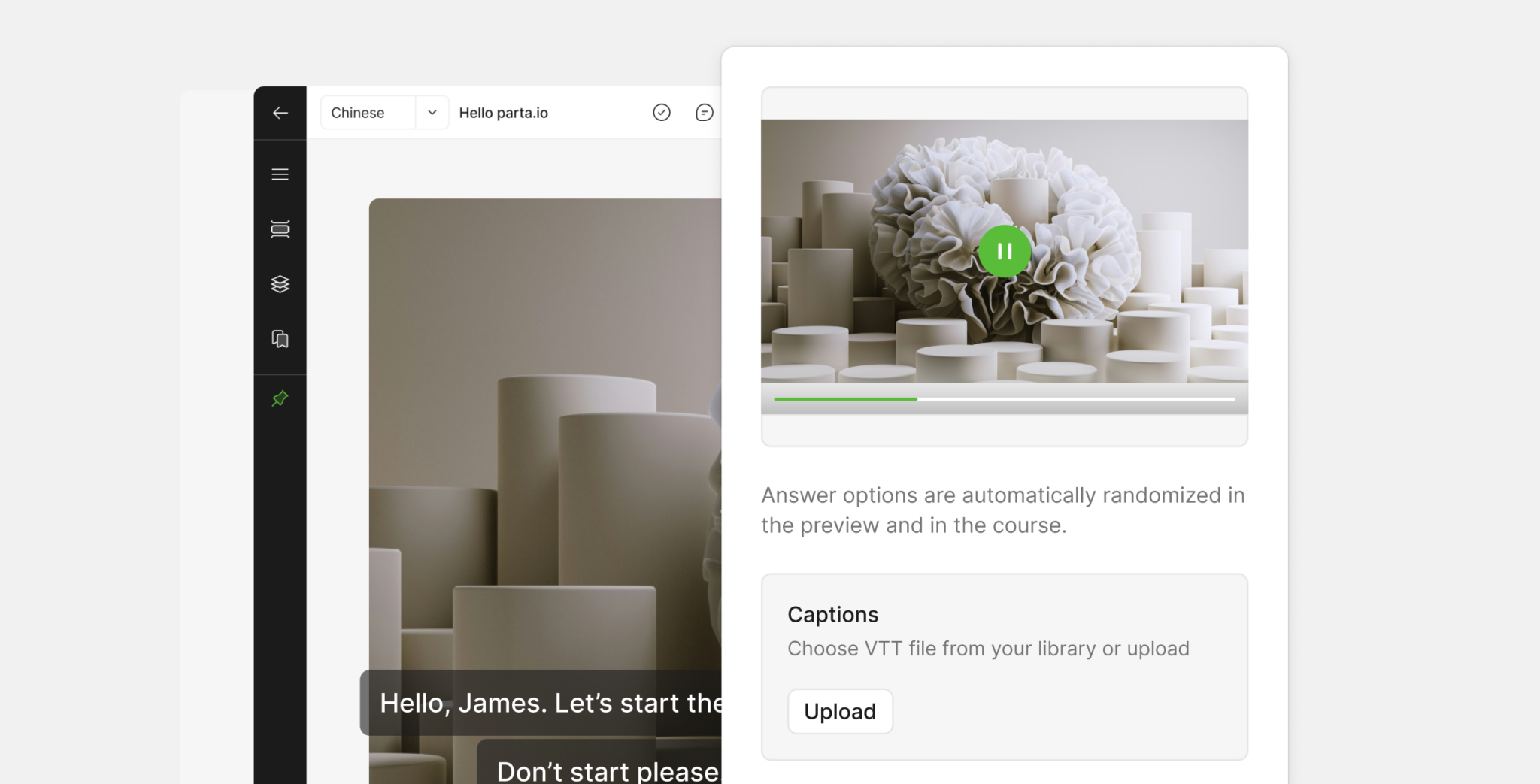This screenshot has height=784, width=1540.
Task: Click the Captions section heading
Action: [833, 615]
